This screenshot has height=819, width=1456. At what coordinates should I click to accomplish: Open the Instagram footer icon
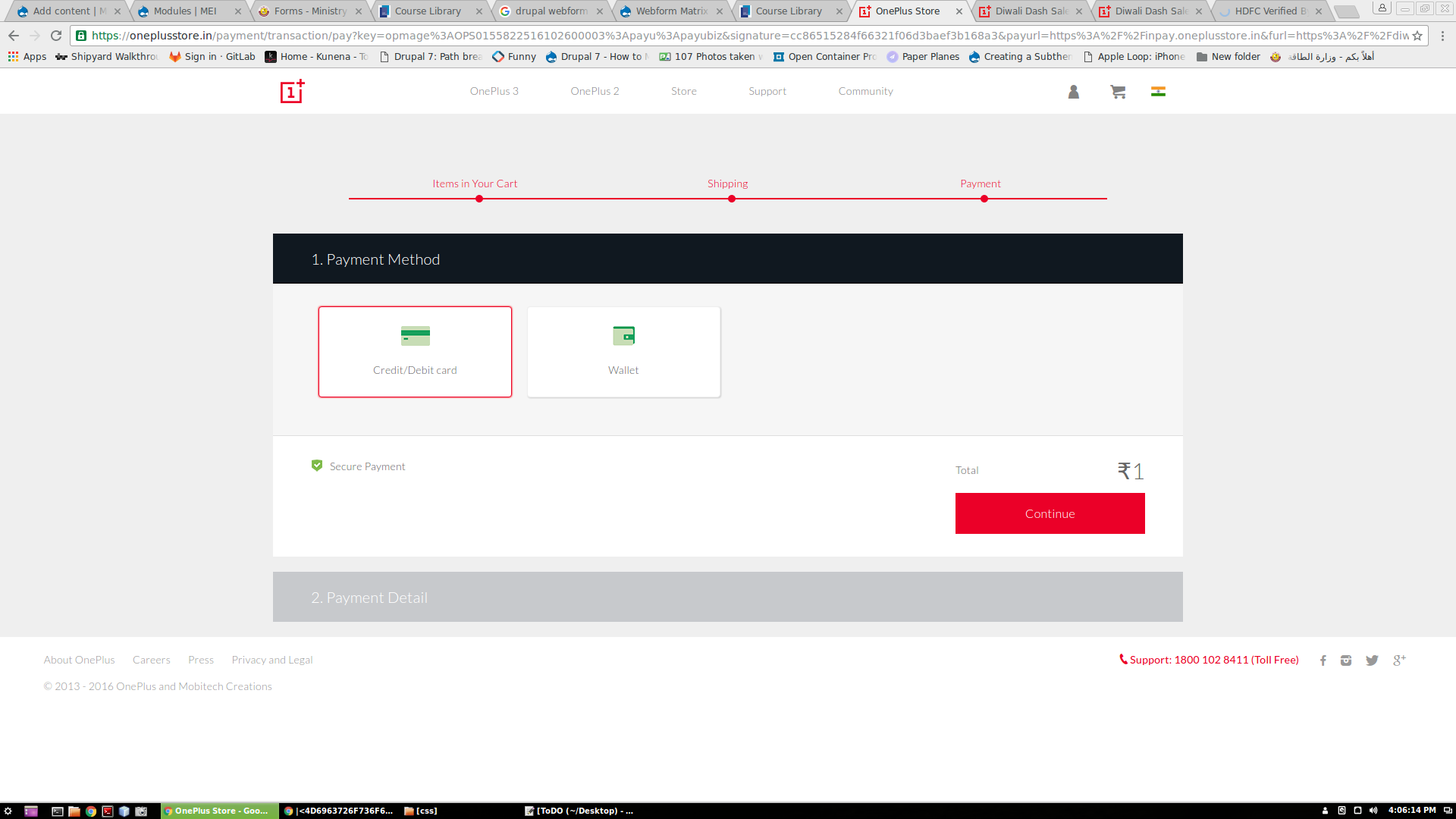(x=1346, y=661)
